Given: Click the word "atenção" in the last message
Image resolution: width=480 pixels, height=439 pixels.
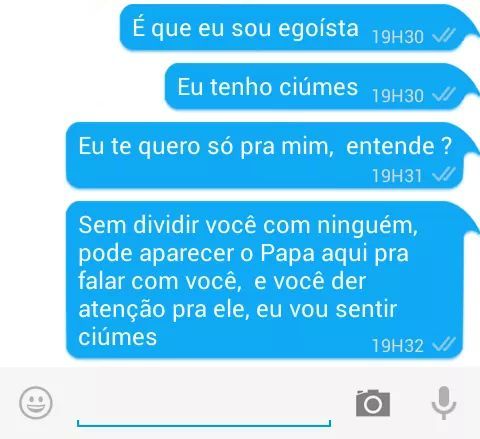Looking at the screenshot, I should pos(122,310).
